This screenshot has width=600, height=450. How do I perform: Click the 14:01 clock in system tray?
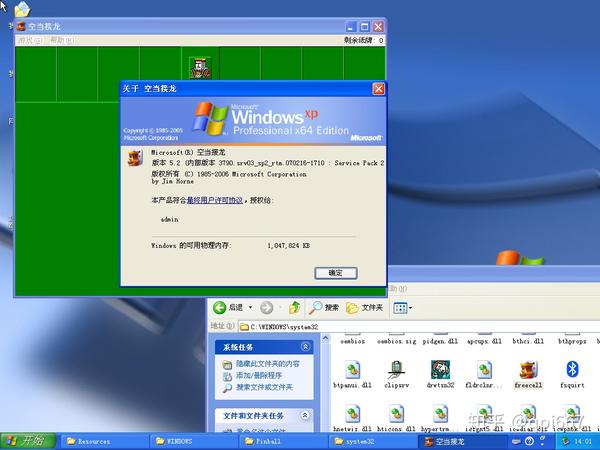click(x=581, y=442)
